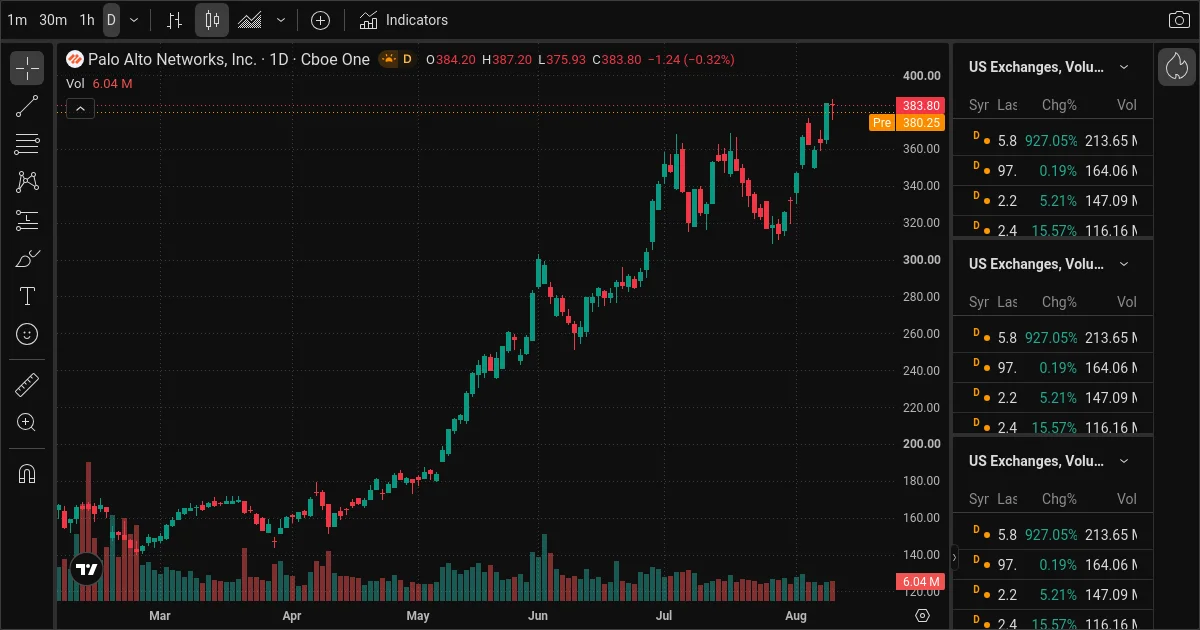Open chart settings gear near price scale
This screenshot has width=1200, height=630.
923,615
